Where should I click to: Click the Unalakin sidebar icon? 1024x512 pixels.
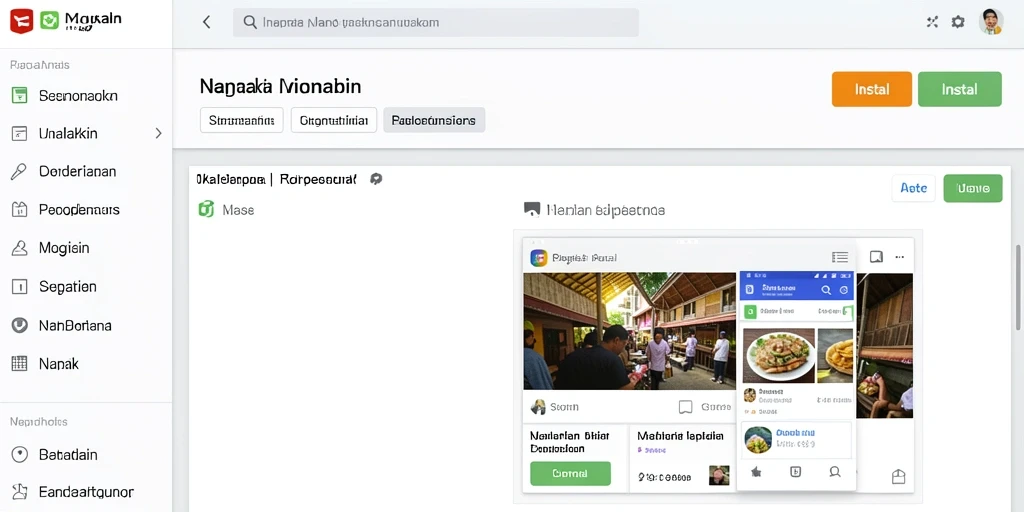click(x=20, y=134)
